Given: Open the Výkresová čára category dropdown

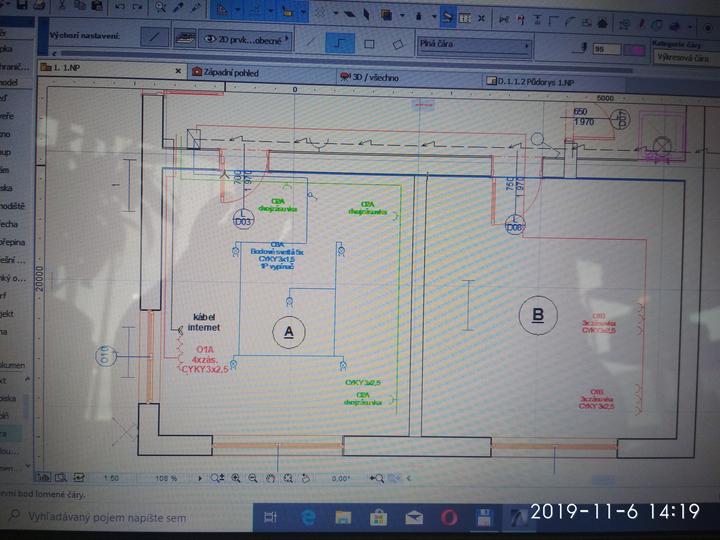Looking at the screenshot, I should [x=685, y=57].
